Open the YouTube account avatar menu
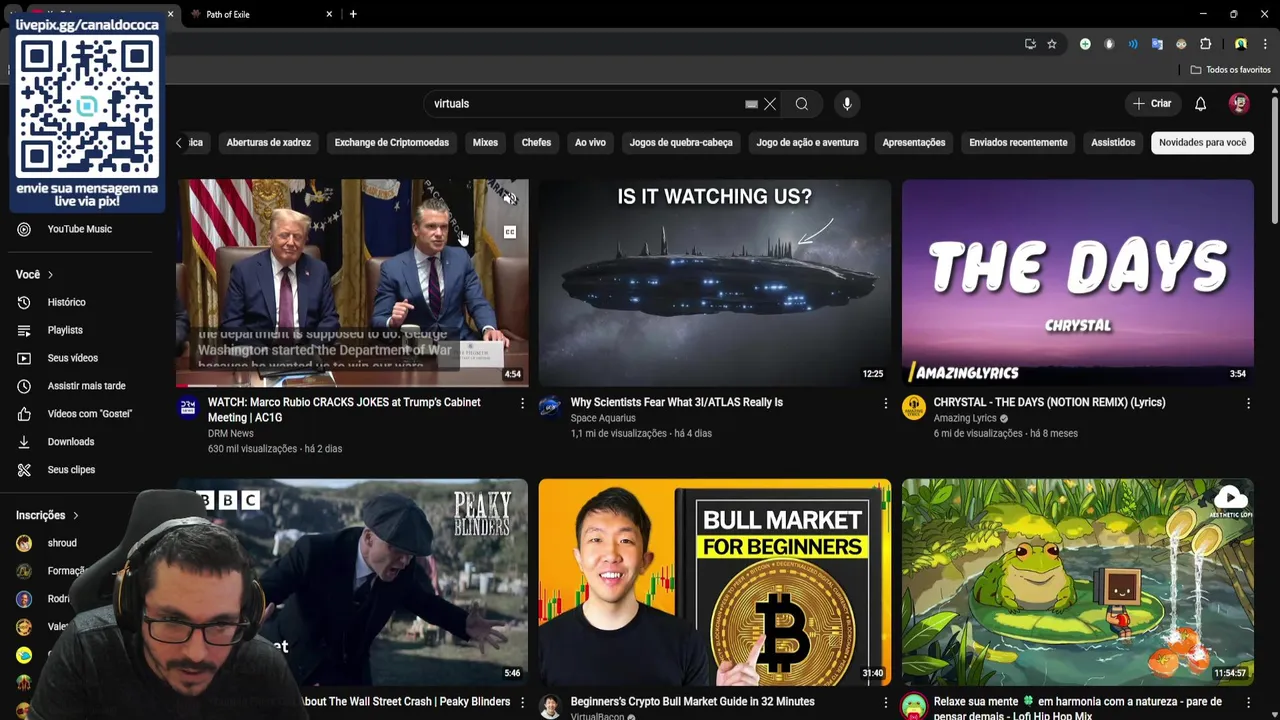Viewport: 1280px width, 720px height. (1239, 104)
